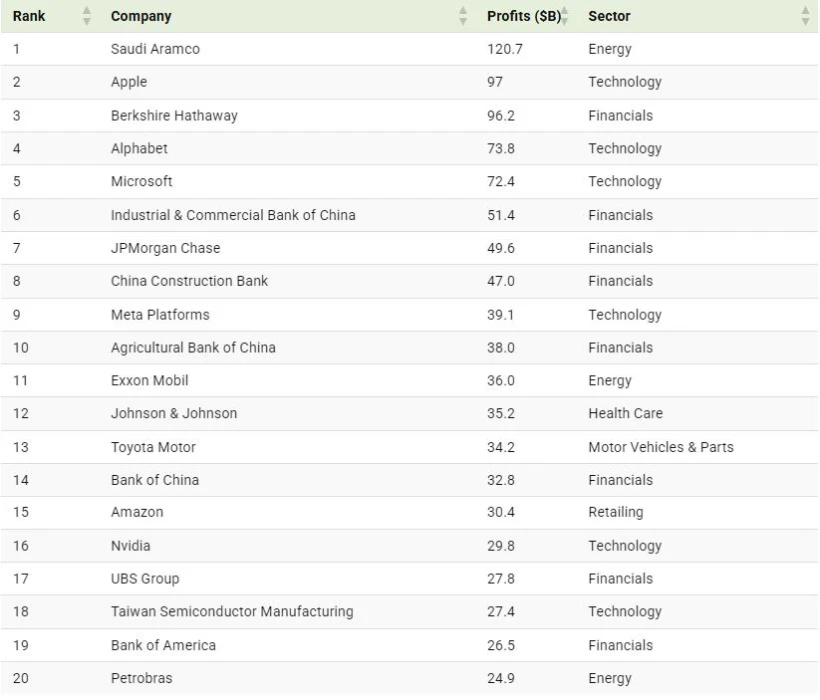This screenshot has height=700, width=820.
Task: Click Johnson & Johnson entry
Action: pos(174,413)
